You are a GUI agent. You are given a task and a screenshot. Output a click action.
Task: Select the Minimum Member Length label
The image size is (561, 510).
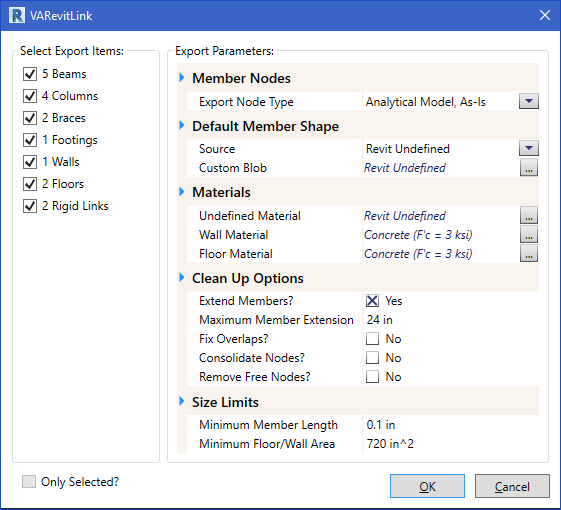coord(268,425)
